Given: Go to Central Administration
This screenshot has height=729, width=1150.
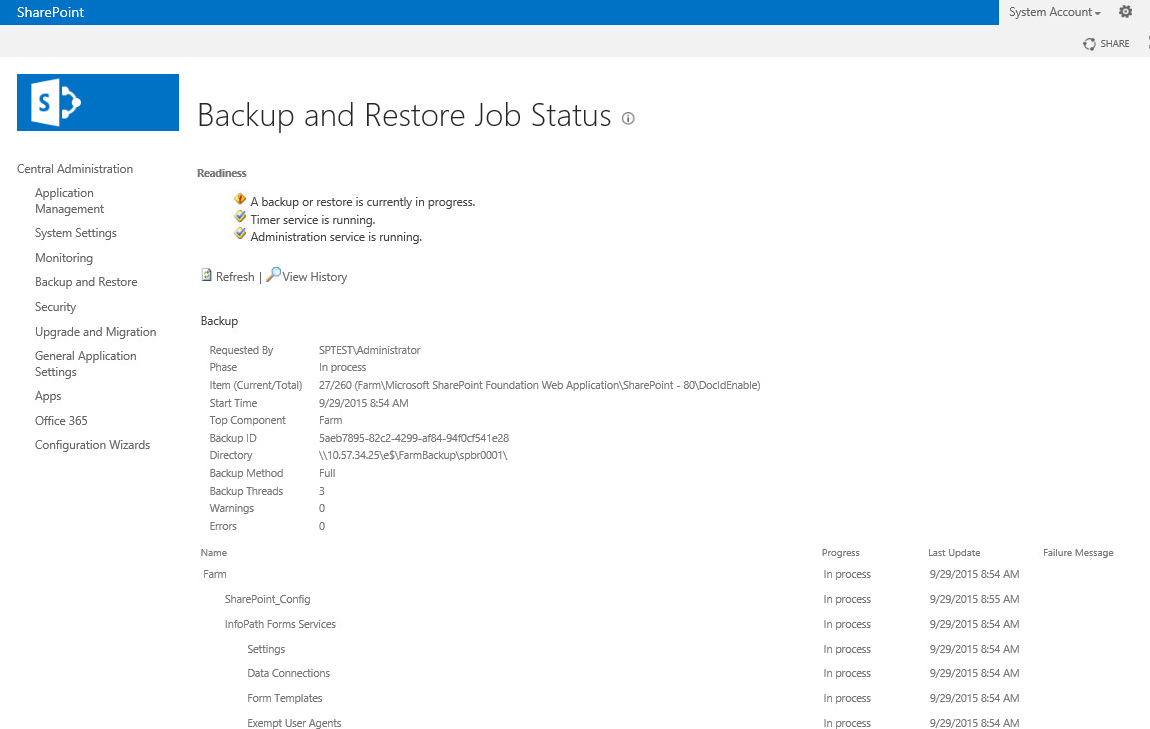Looking at the screenshot, I should (75, 169).
